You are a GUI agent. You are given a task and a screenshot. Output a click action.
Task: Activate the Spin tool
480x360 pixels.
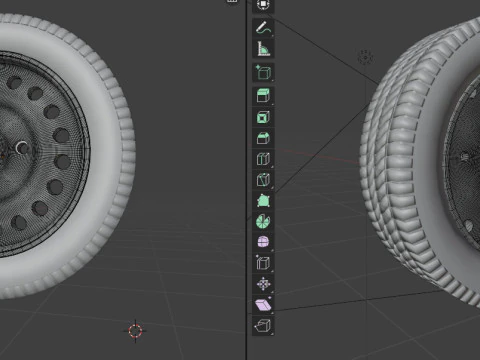263,221
